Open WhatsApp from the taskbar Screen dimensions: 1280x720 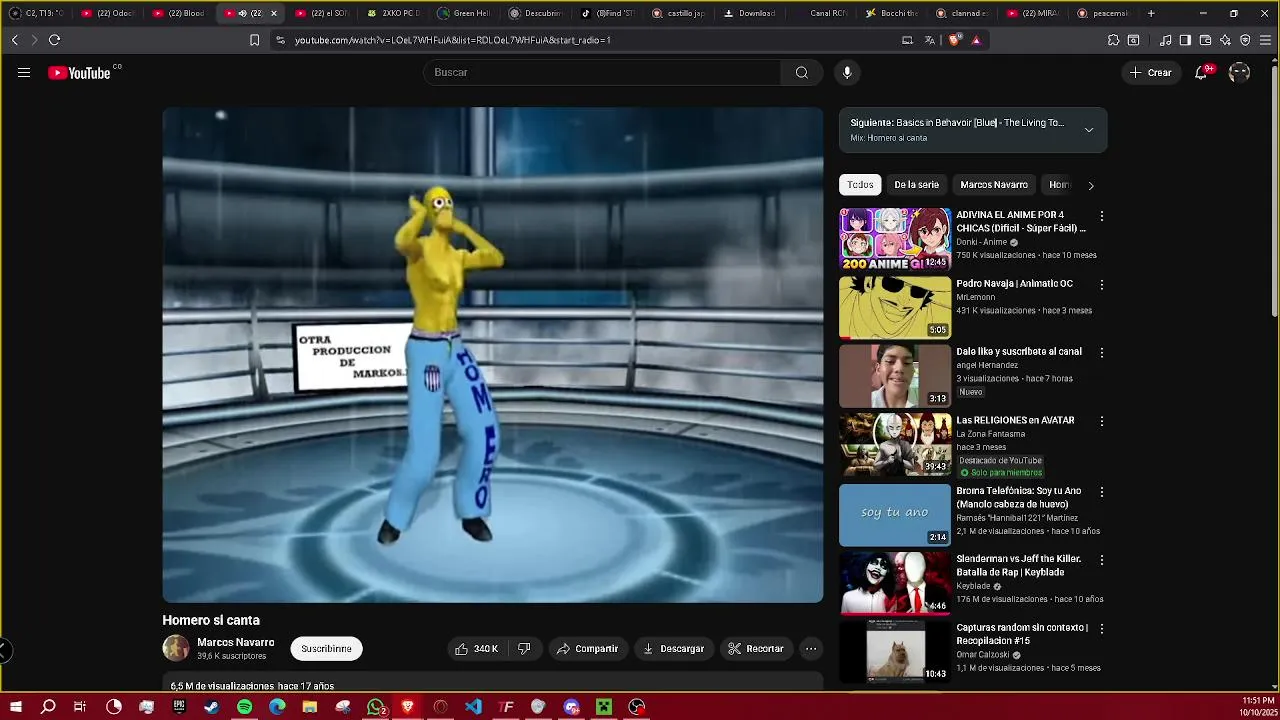coord(375,707)
